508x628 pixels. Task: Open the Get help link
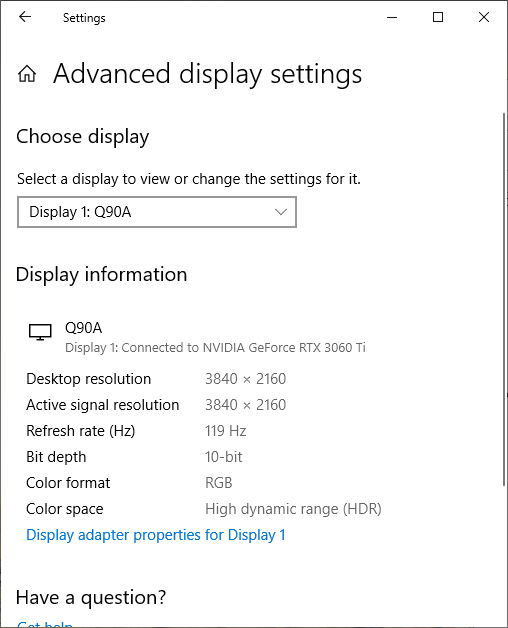[x=45, y=624]
